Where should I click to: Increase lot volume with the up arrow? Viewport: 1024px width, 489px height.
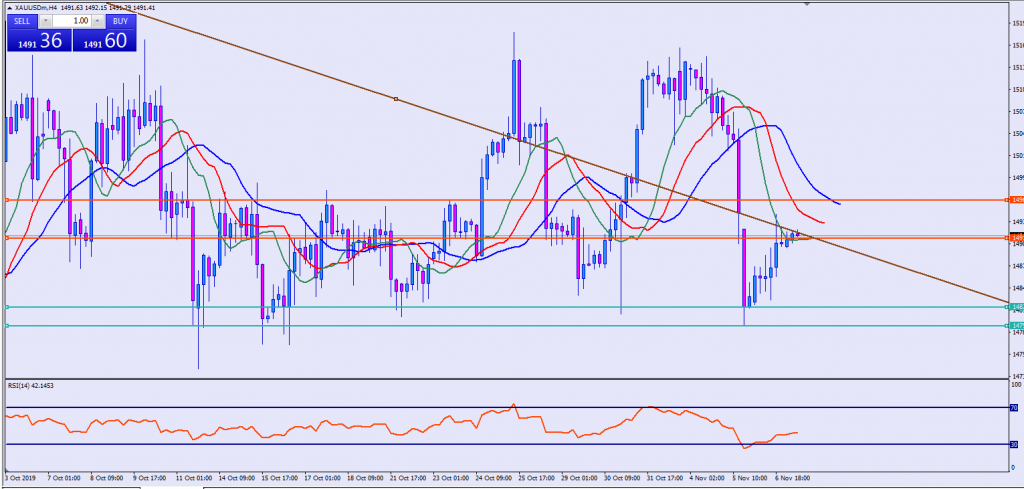click(97, 20)
